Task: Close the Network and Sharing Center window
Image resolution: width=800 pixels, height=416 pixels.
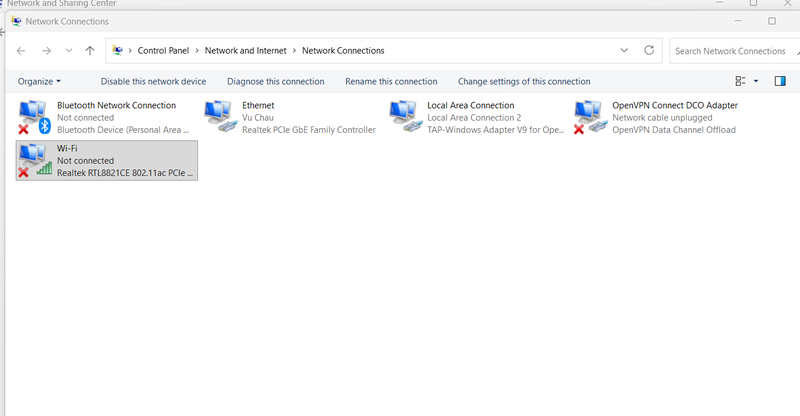Action: click(788, 3)
